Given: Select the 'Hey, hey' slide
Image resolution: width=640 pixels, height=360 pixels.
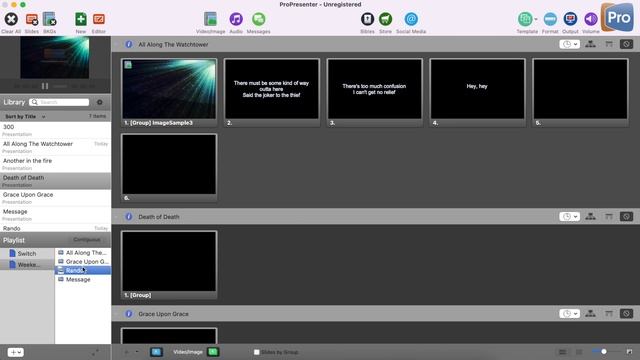Looking at the screenshot, I should pos(477,92).
